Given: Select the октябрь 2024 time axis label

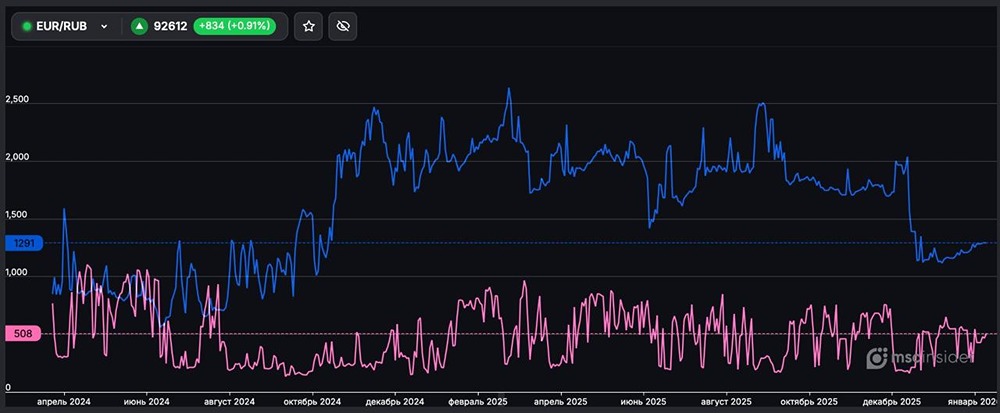Looking at the screenshot, I should pyautogui.click(x=313, y=401).
